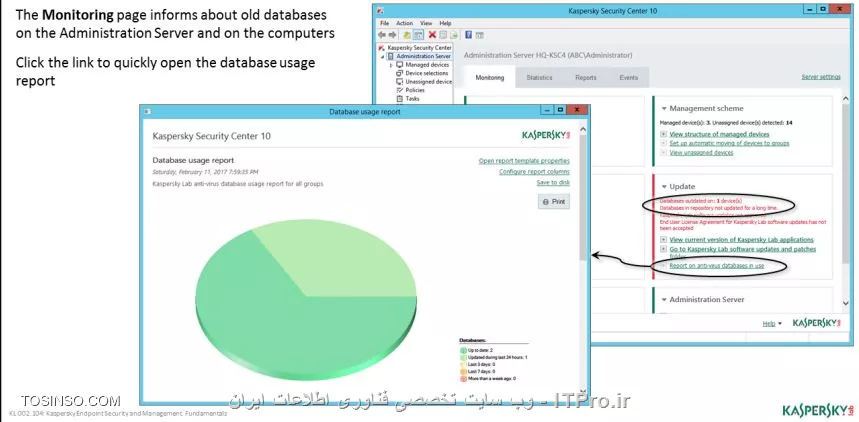
Task: Click Open report template properties link
Action: pos(524,161)
